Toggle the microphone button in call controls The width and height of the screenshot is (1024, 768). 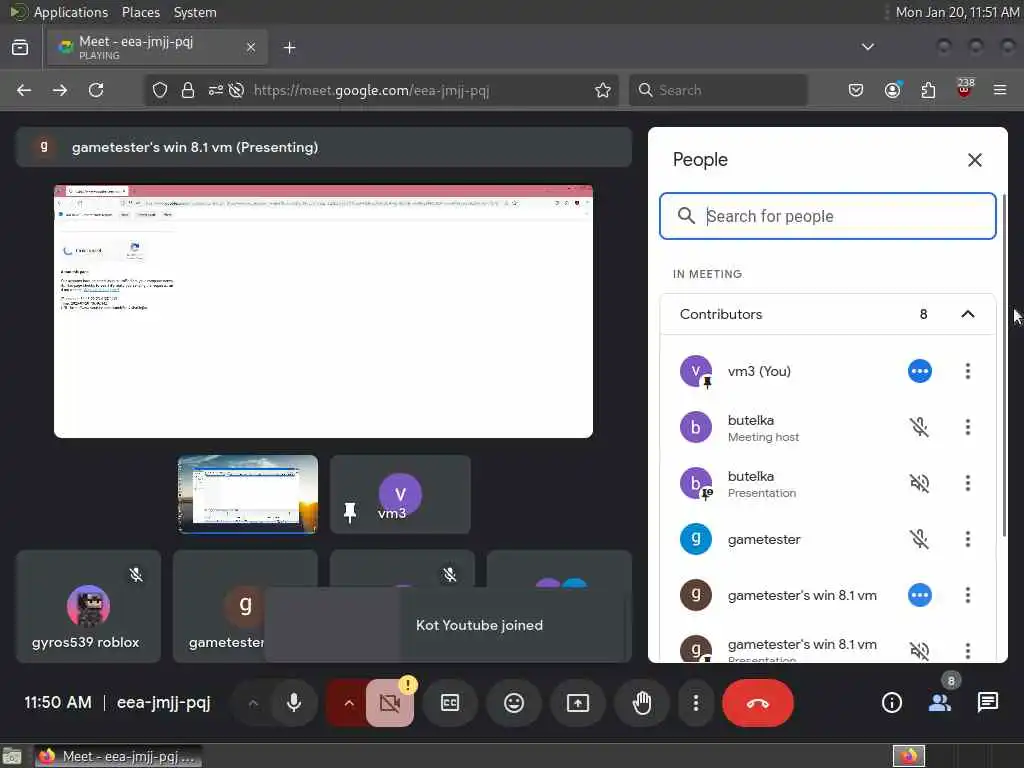click(294, 703)
